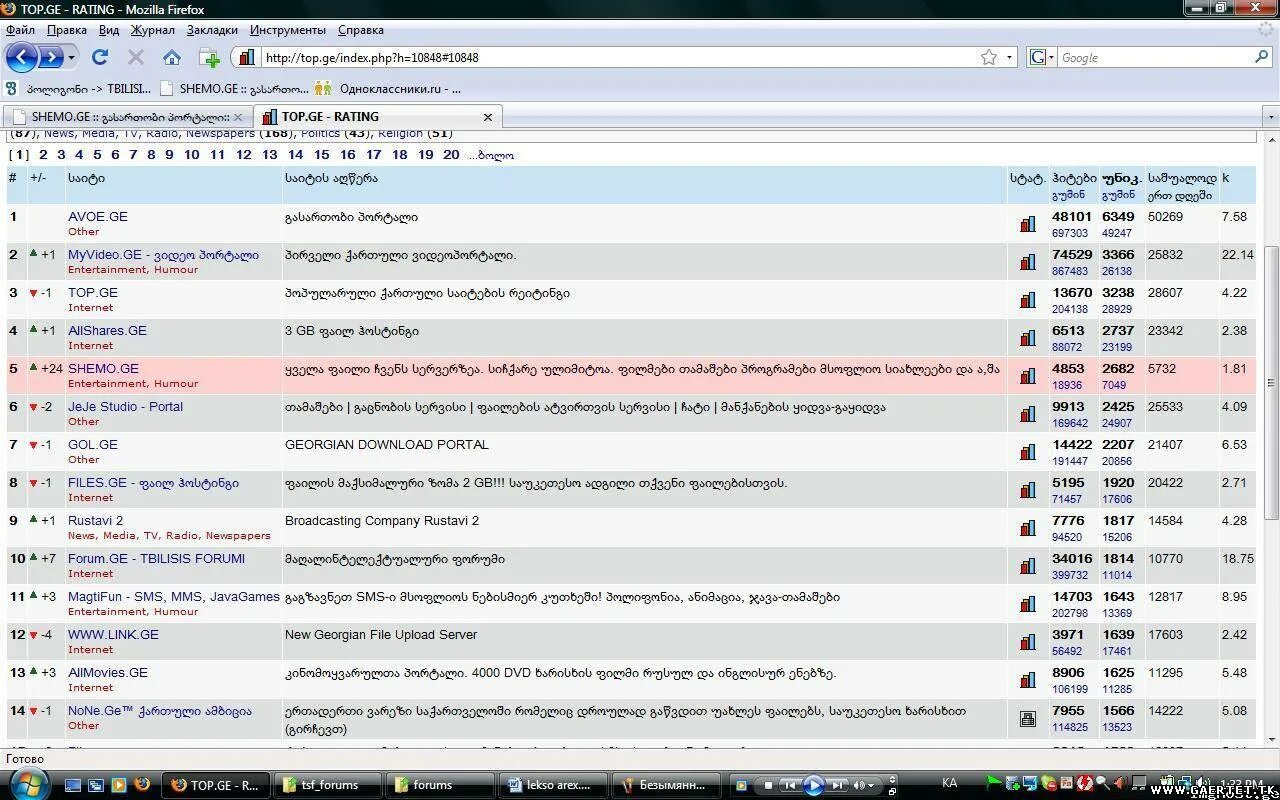This screenshot has width=1280, height=800.
Task: Open the address bar history dropdown
Action: 1009,57
